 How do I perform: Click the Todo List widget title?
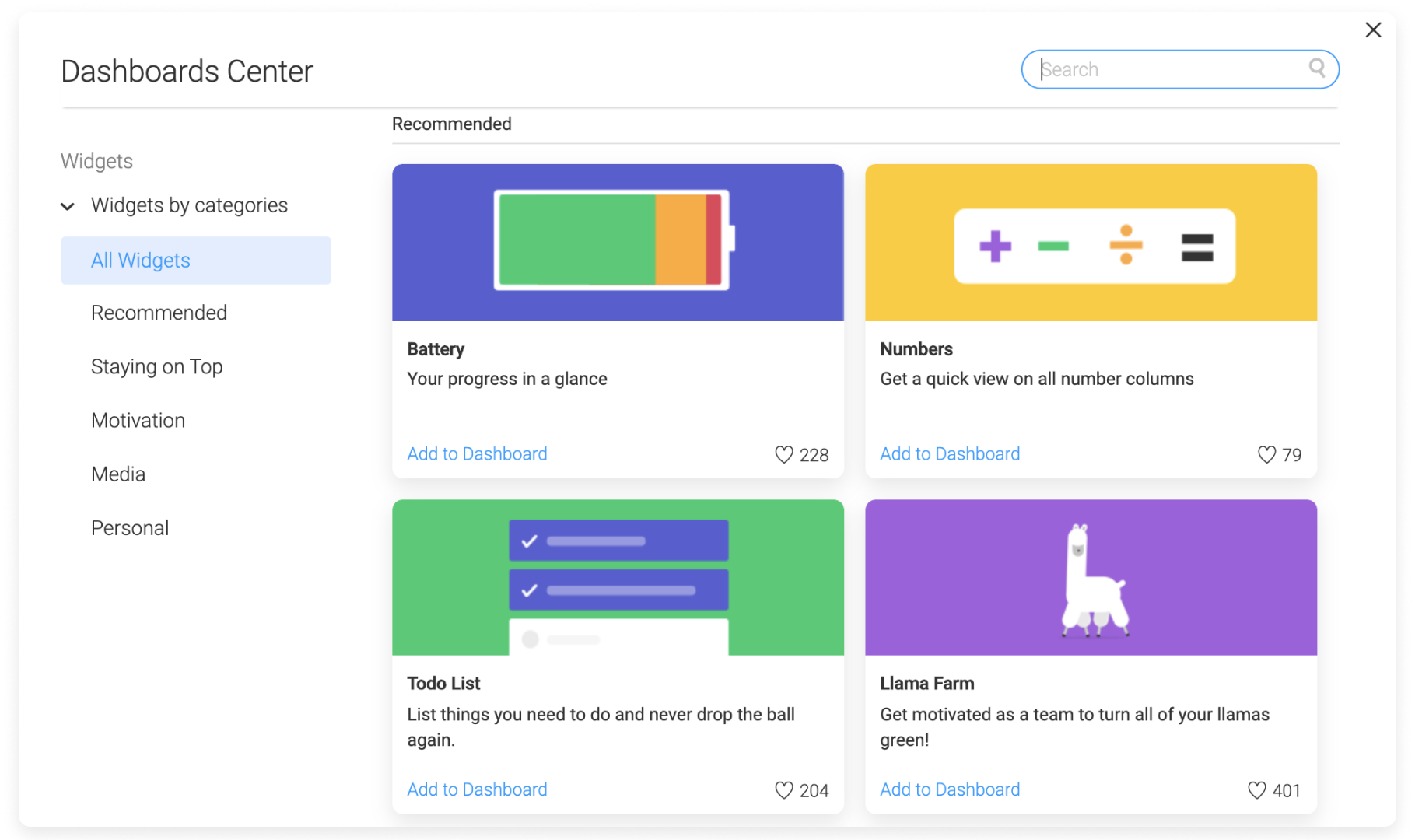point(443,684)
